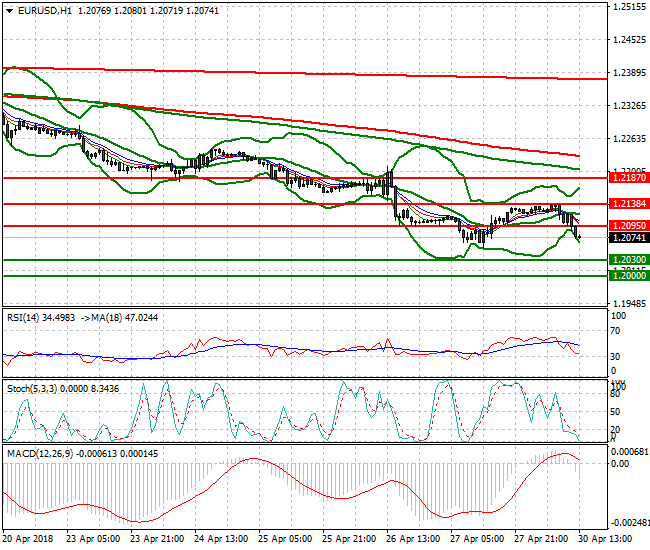Select the 1.21870 resistance price label
This screenshot has width=650, height=550.
[629, 178]
